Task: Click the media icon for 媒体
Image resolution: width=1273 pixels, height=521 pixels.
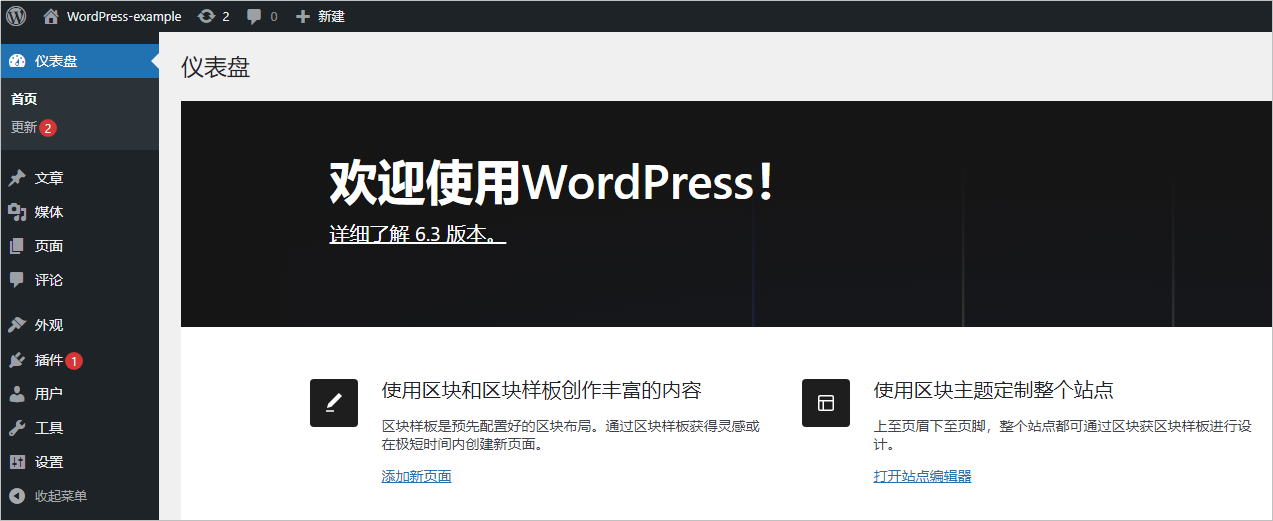Action: click(17, 212)
